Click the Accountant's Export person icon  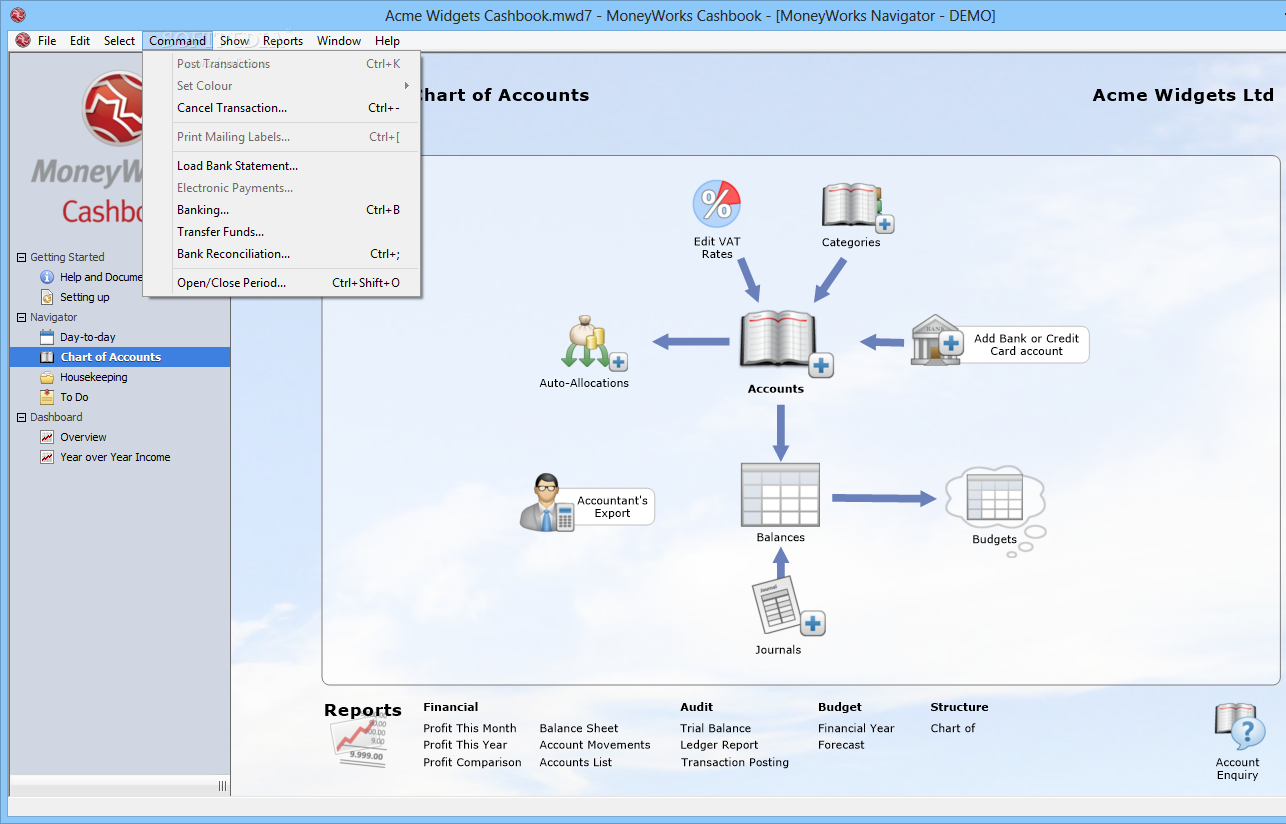pyautogui.click(x=546, y=502)
